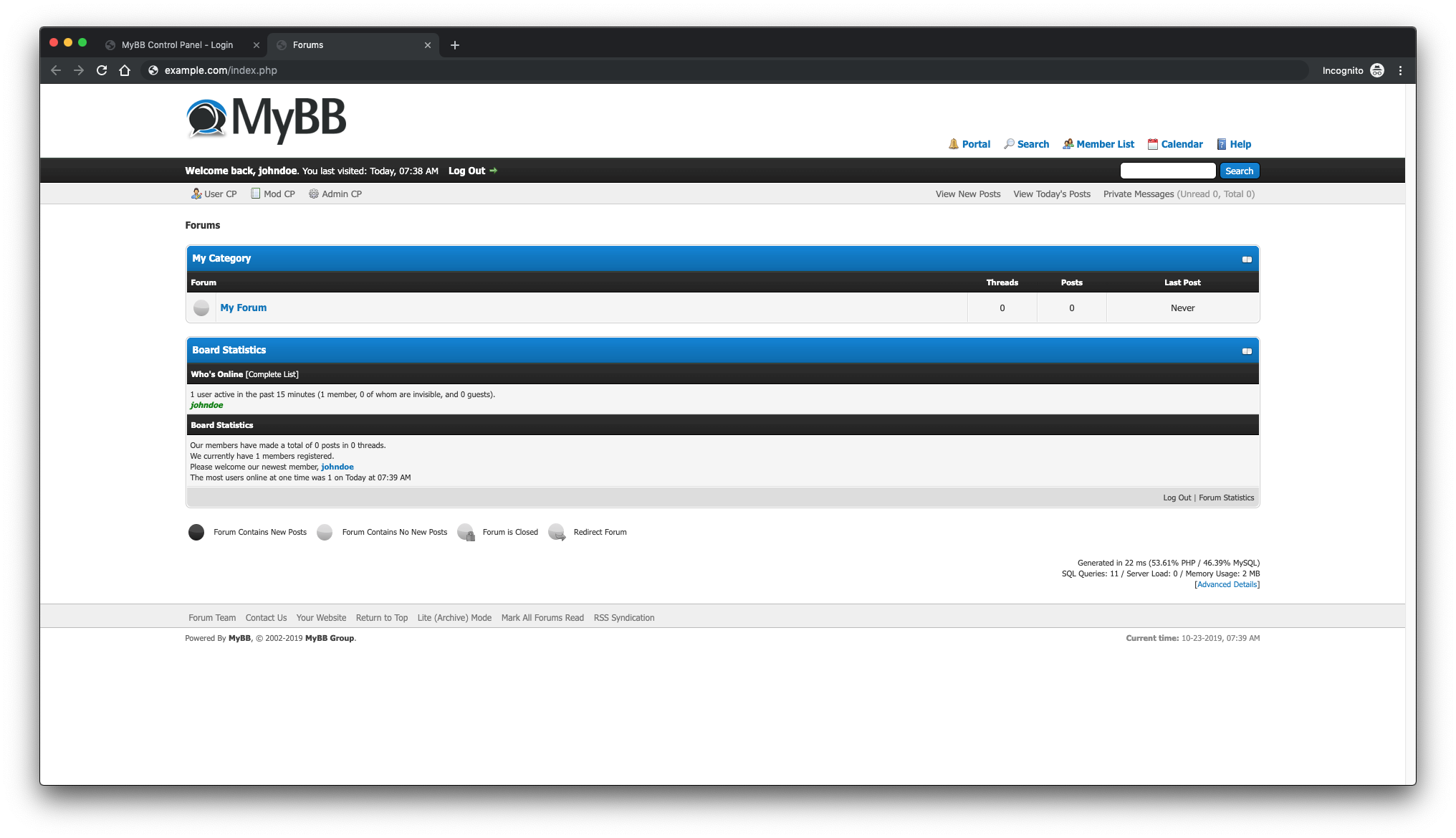The width and height of the screenshot is (1456, 838).
Task: Toggle collapse Board Statistics section
Action: 1247,351
